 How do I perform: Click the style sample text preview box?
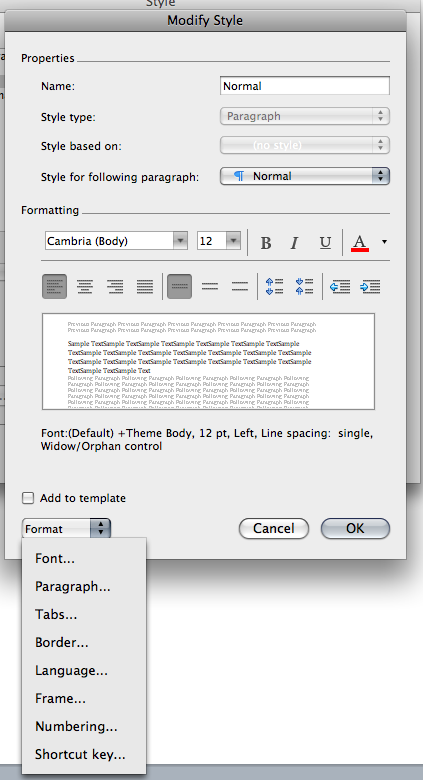(x=209, y=361)
